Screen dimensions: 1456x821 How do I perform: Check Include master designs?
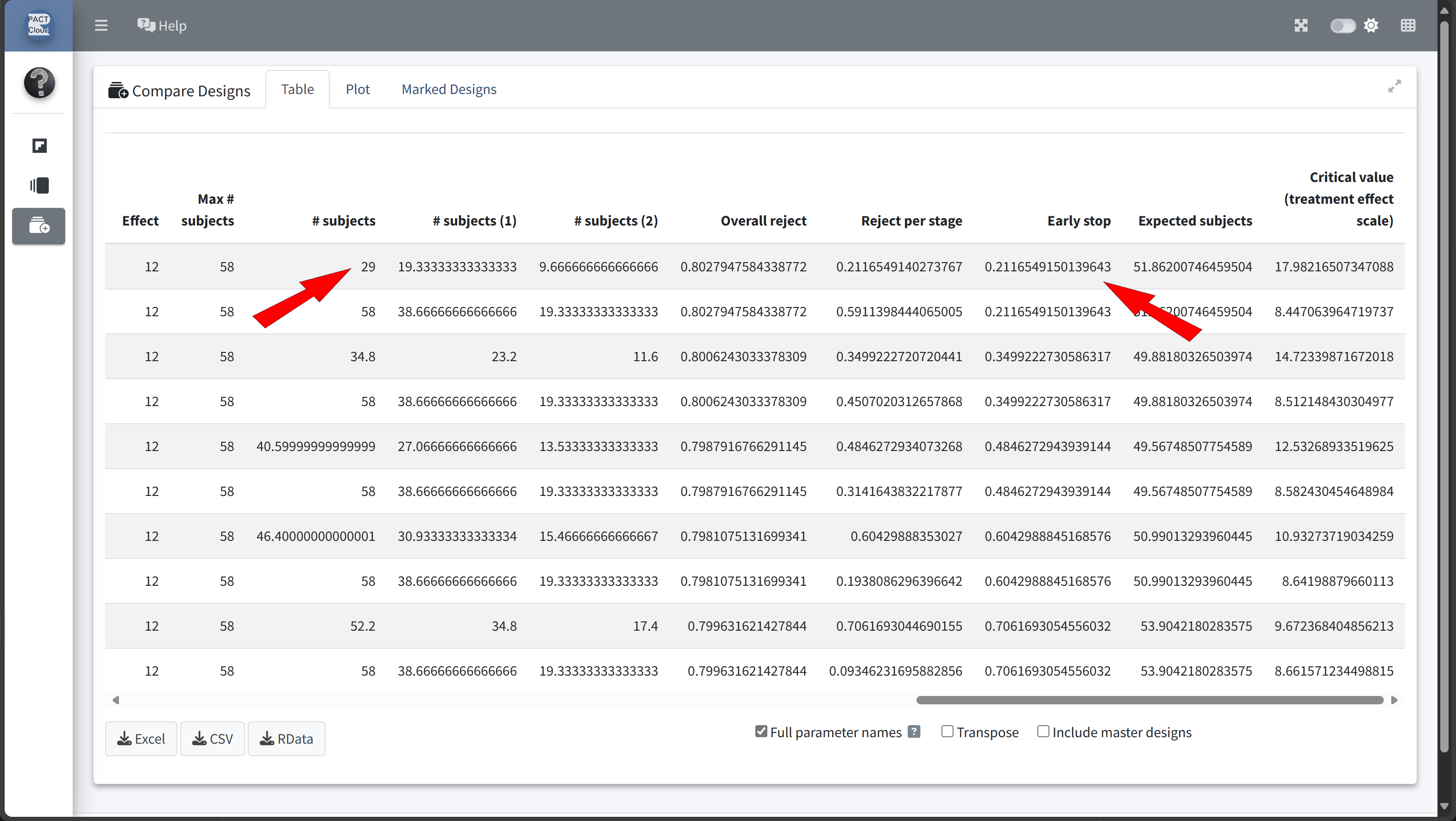pos(1043,731)
